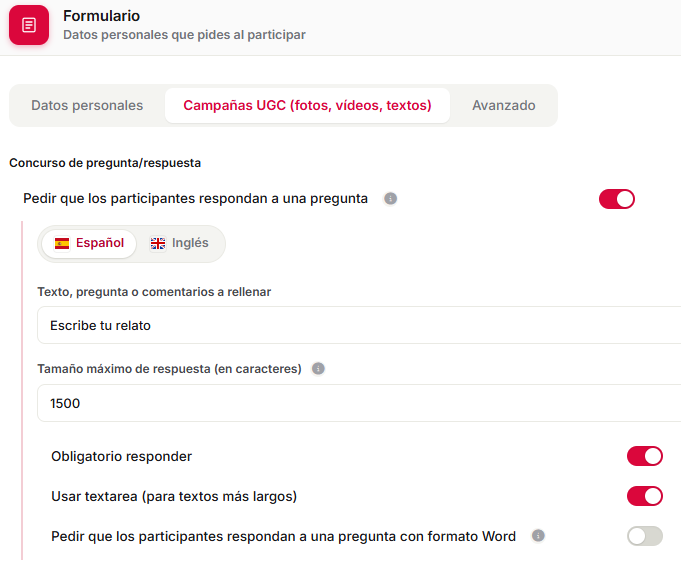This screenshot has height=561, width=681.
Task: Click Concurso de pregunta/respuesta section title
Action: pos(105,163)
